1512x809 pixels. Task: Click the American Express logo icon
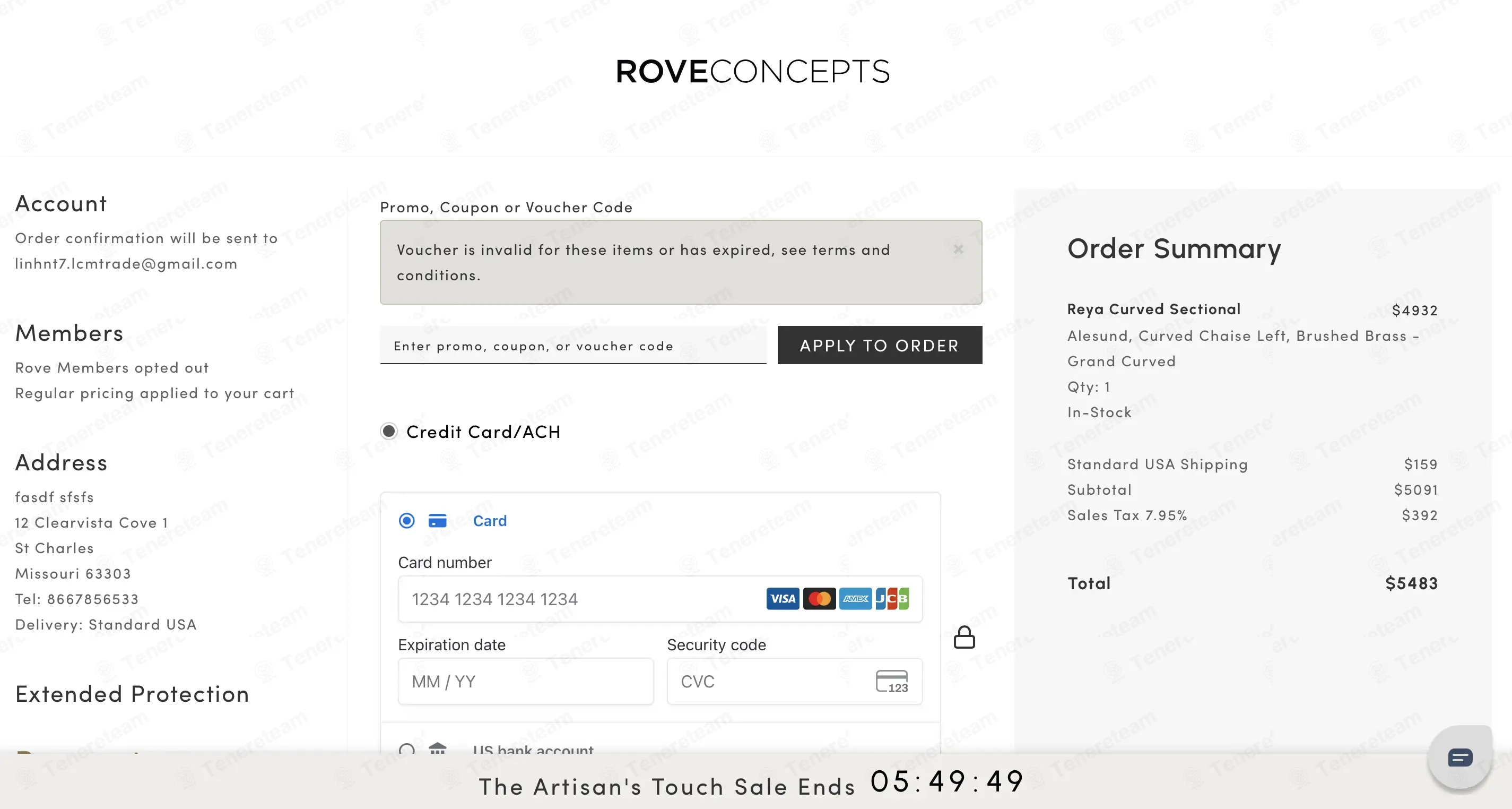point(856,599)
